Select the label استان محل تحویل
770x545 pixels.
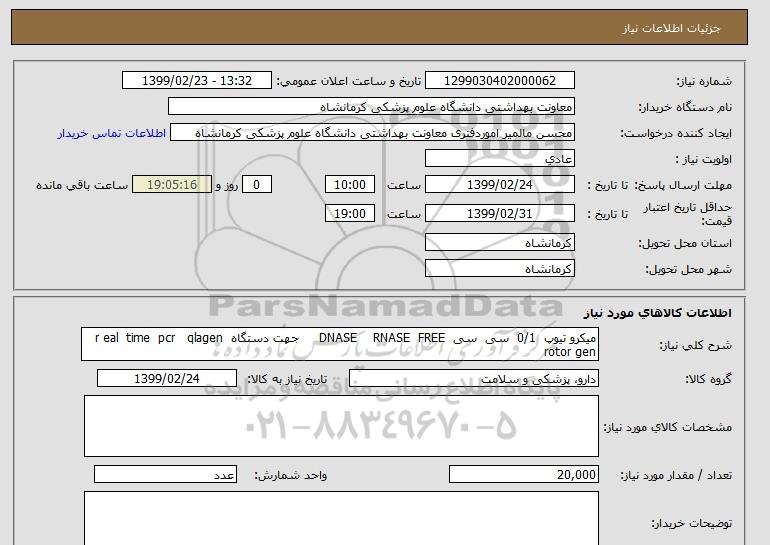coord(685,243)
